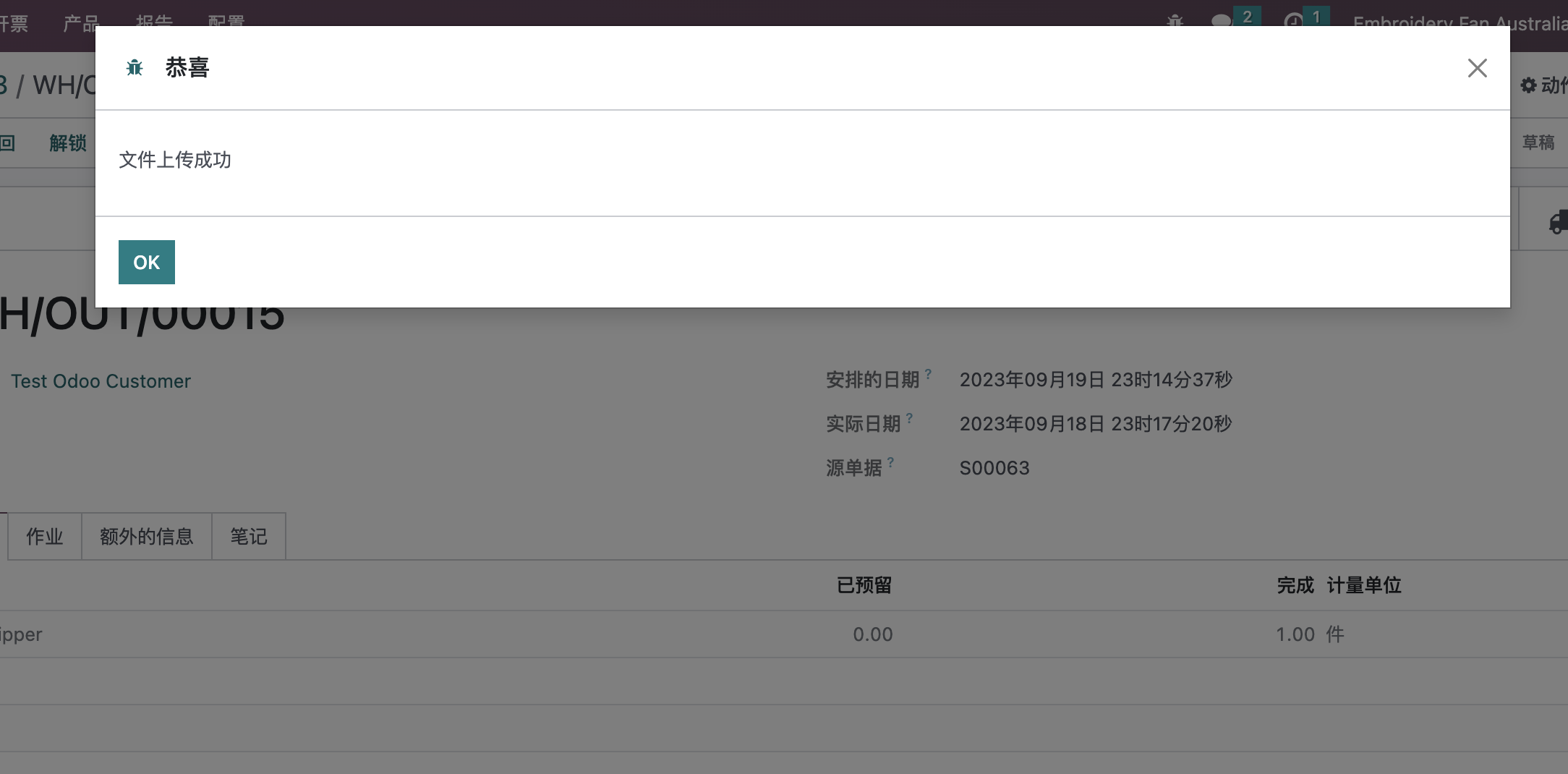Open the Test Odoo Customer link
This screenshot has height=774, width=1568.
pyautogui.click(x=101, y=381)
